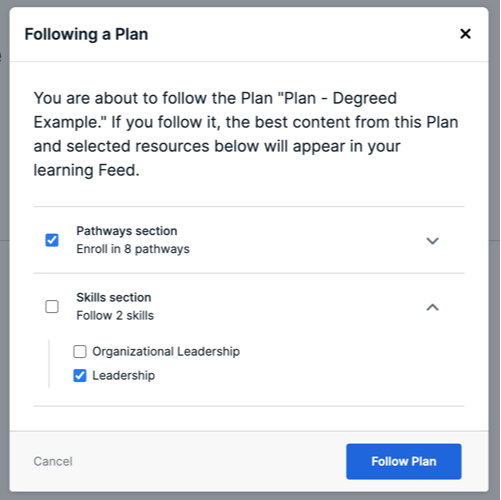Click the vertical indent line beside the skills list
The width and height of the screenshot is (501, 500).
coord(49,363)
